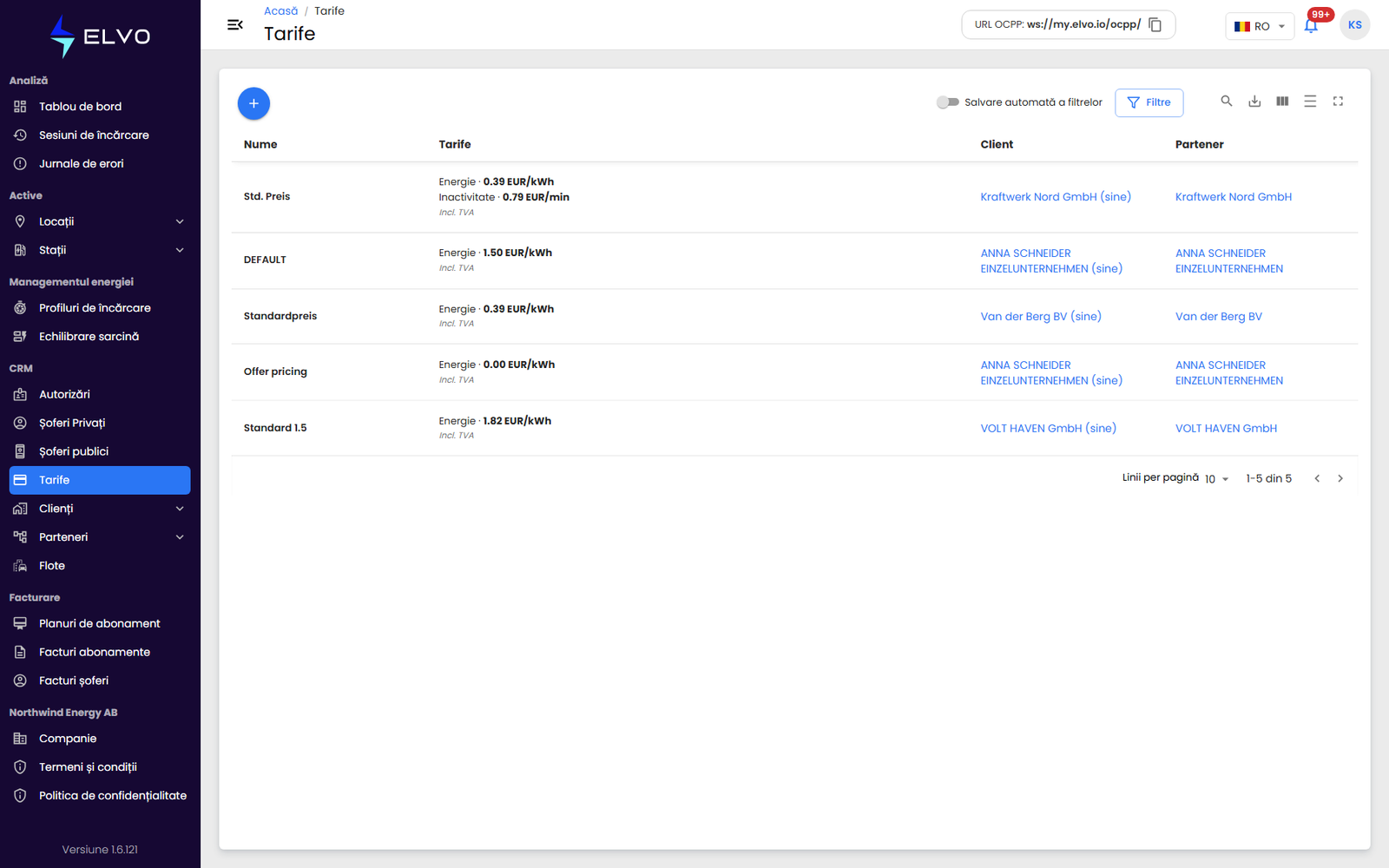The image size is (1389, 868).
Task: Toggle fullscreen table view
Action: coord(1338,102)
